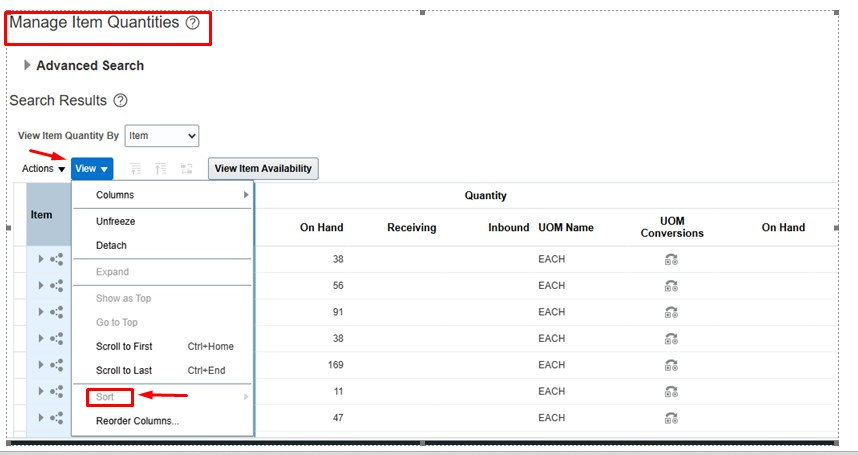Open help icon beside Search Results
Viewport: 858px width, 455px height.
pos(120,101)
